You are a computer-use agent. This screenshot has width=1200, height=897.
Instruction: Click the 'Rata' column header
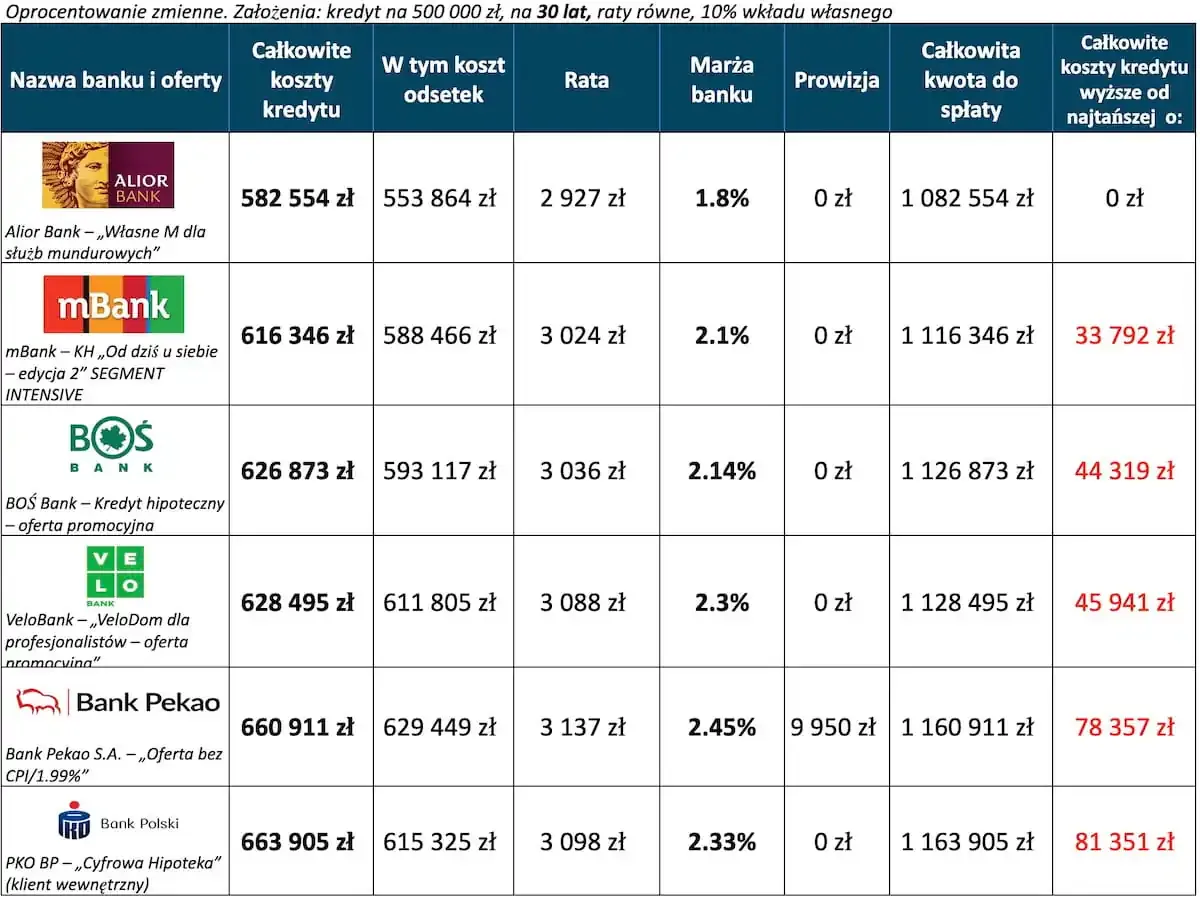tap(586, 80)
